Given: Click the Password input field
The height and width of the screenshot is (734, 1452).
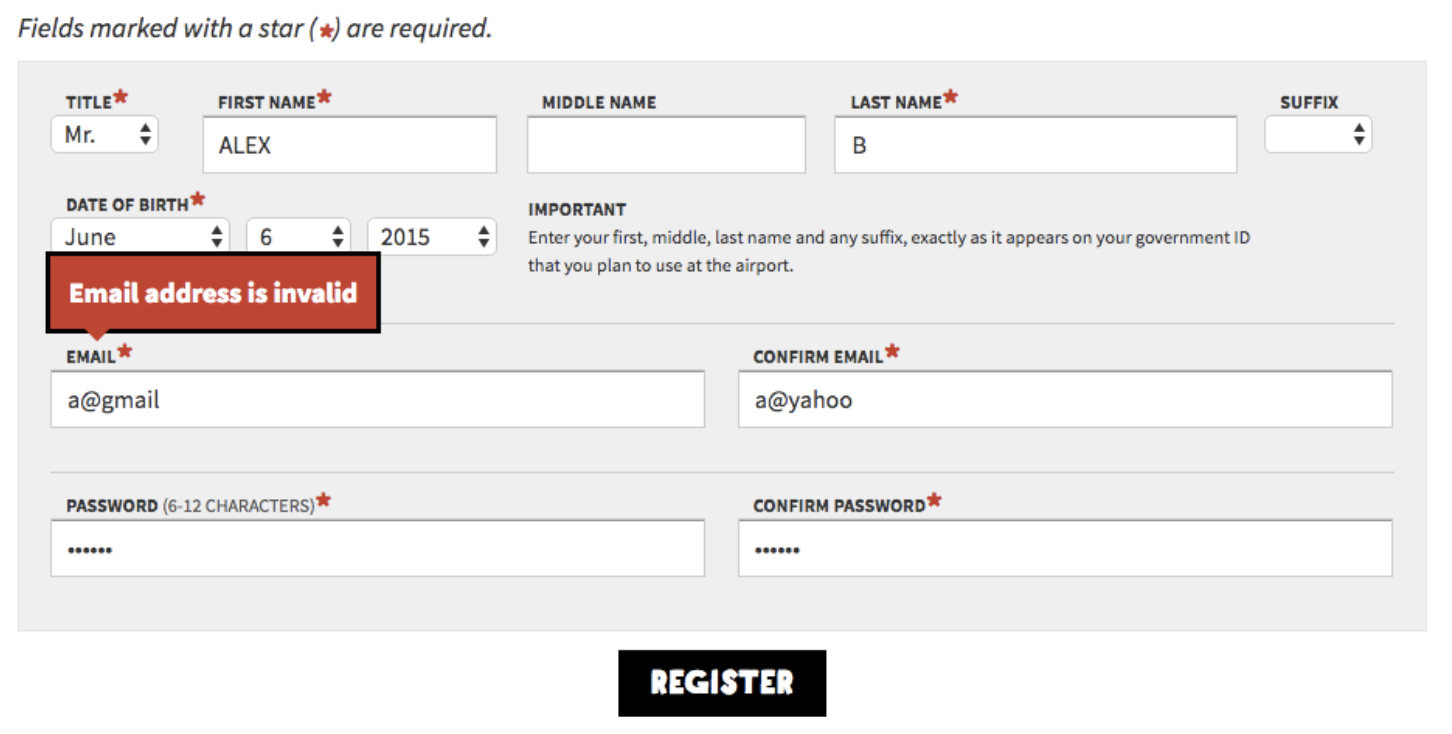Looking at the screenshot, I should point(377,548).
